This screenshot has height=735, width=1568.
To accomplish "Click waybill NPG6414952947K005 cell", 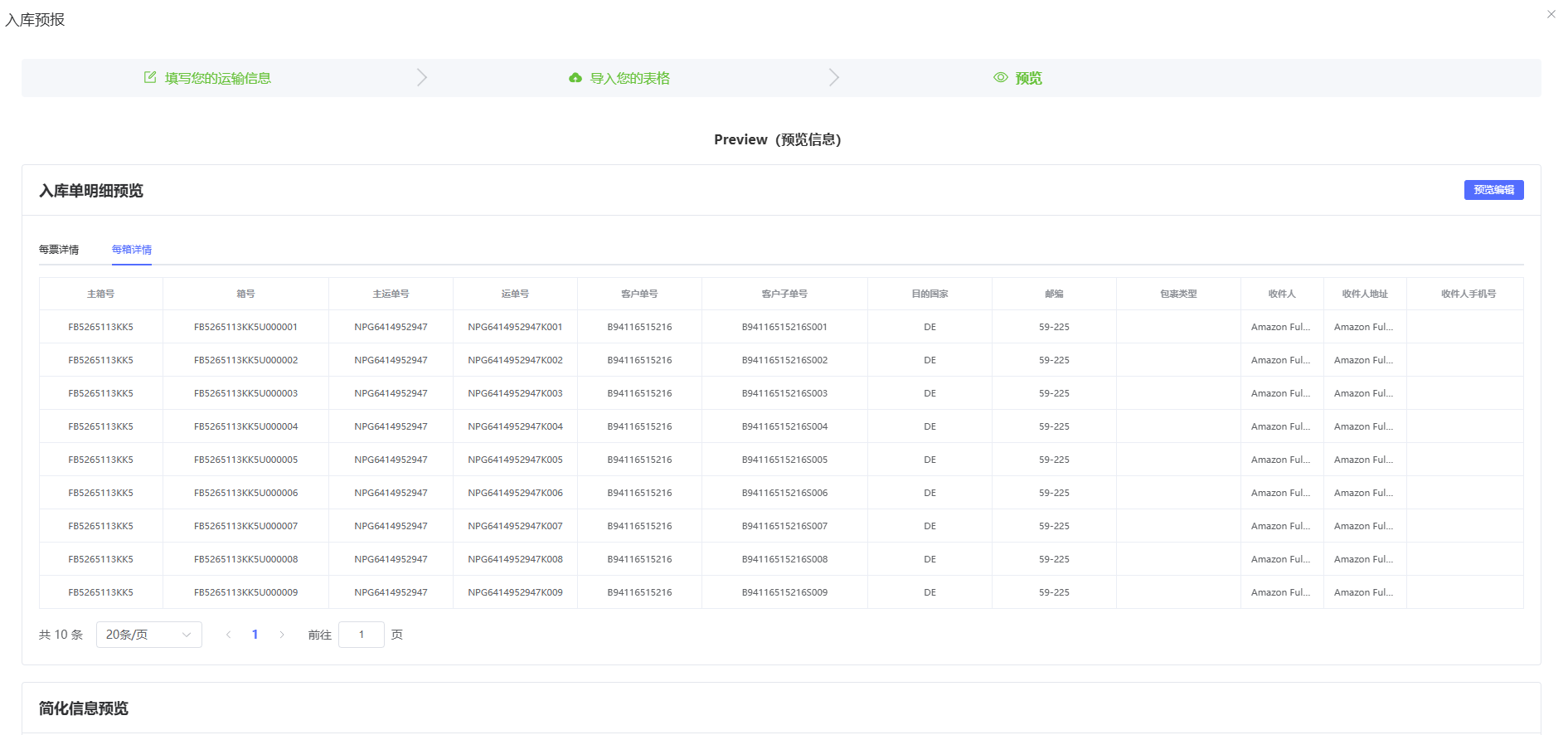I will (x=515, y=460).
